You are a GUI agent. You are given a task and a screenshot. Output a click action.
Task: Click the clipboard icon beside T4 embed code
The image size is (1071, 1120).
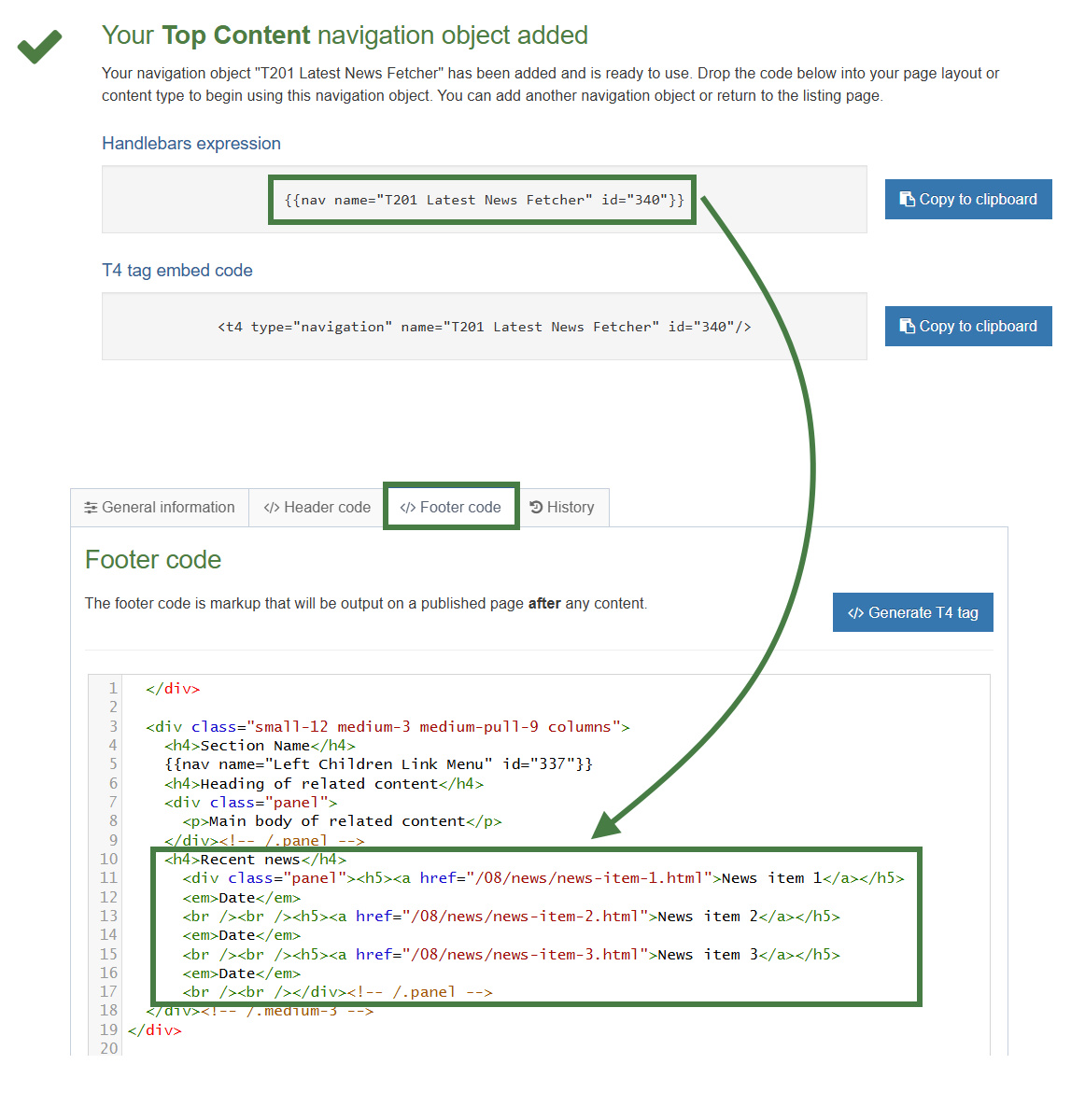click(x=907, y=326)
